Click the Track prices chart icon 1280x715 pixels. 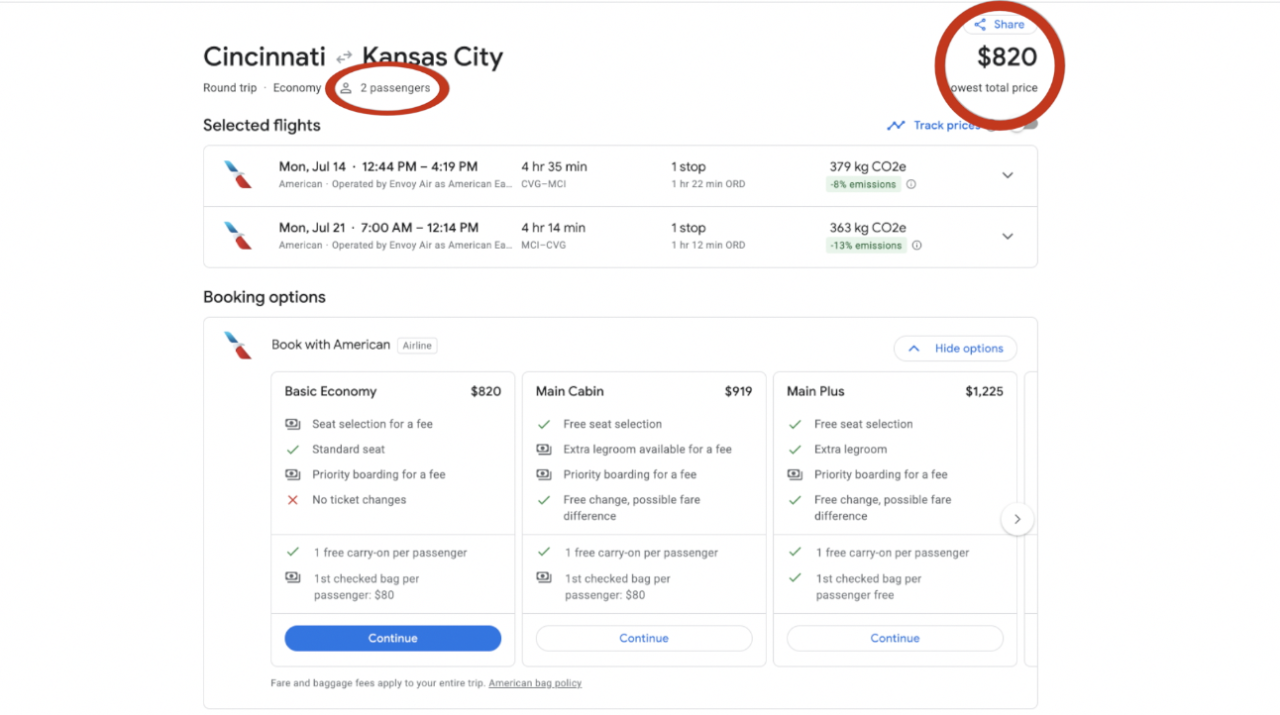pos(896,125)
